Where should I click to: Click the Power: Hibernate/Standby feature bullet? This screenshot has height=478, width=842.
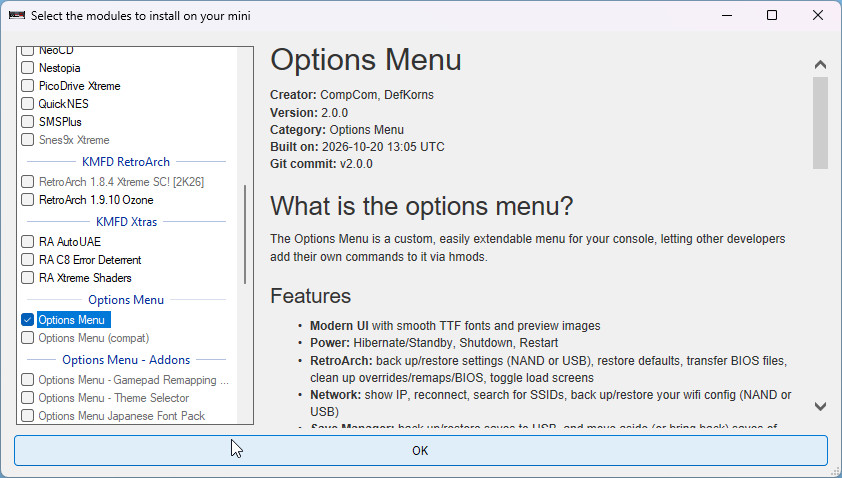pyautogui.click(x=434, y=343)
